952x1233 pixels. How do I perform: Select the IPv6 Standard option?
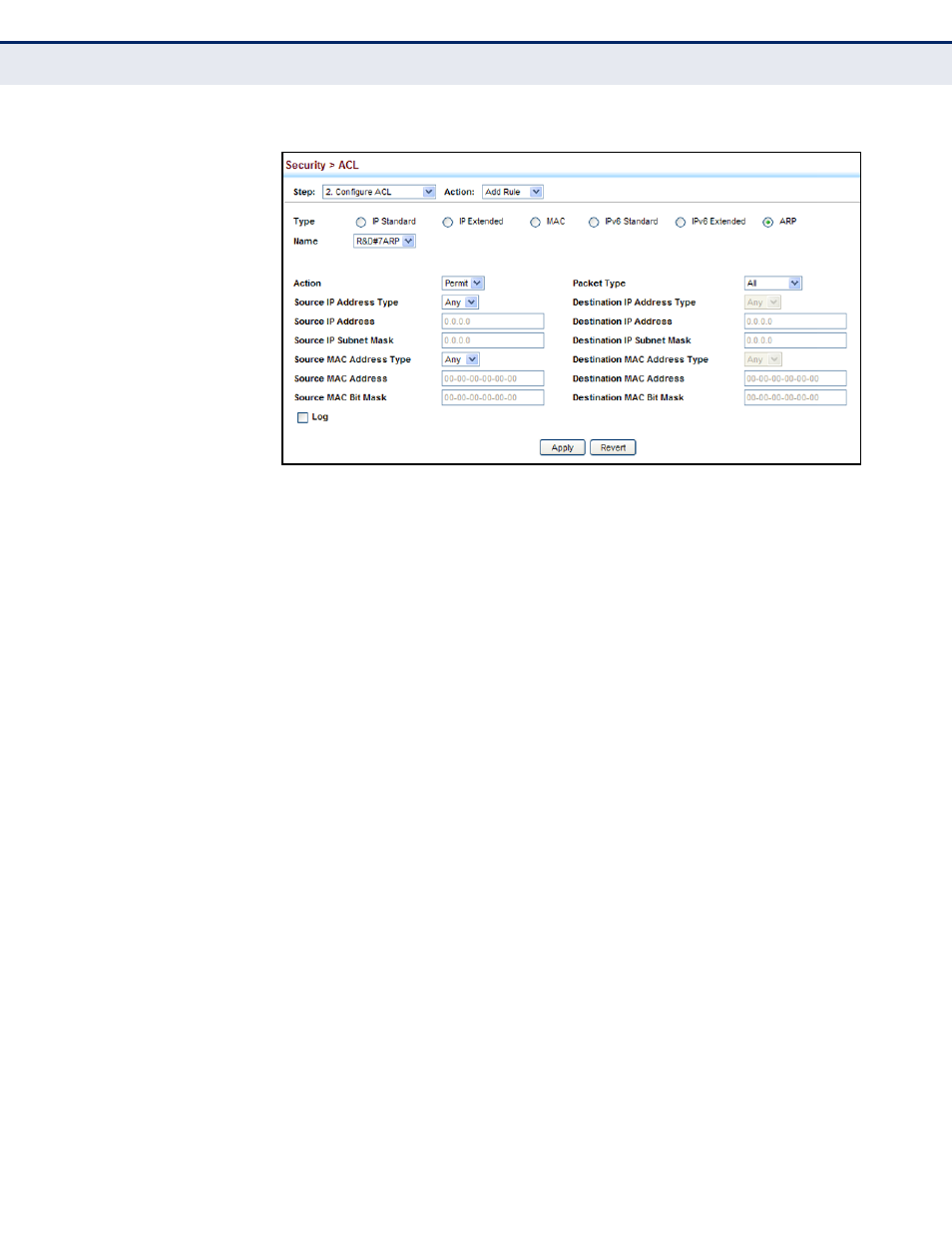tap(595, 222)
